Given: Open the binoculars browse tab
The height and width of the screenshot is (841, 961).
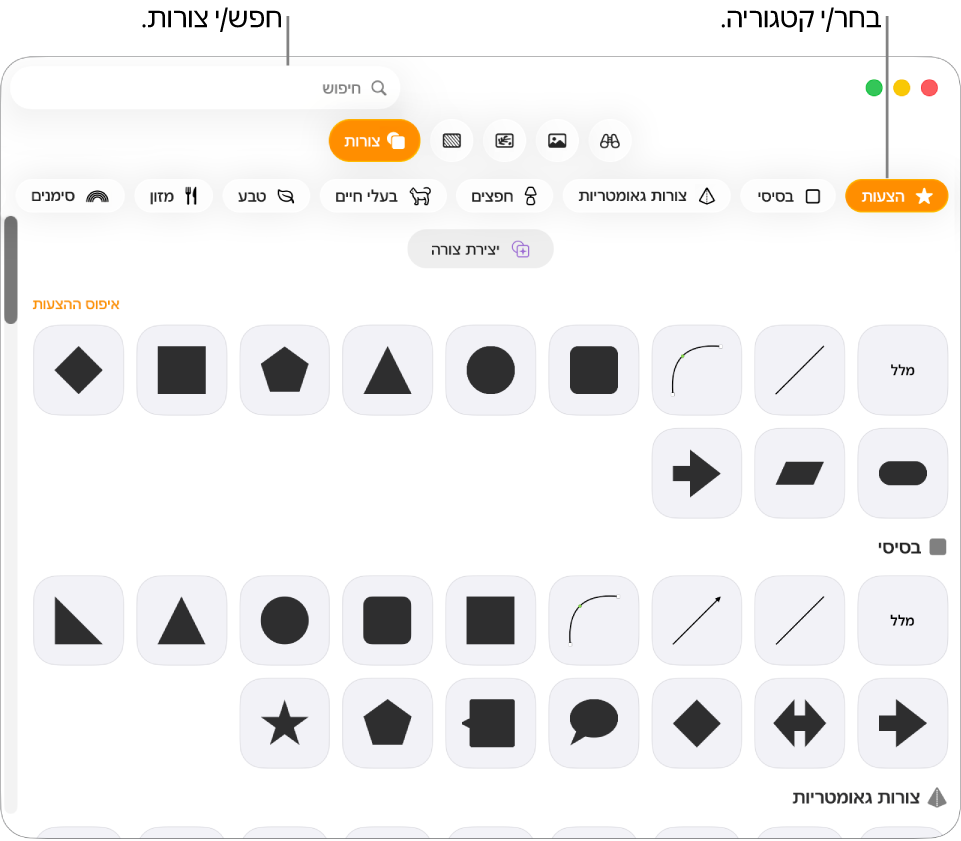Looking at the screenshot, I should pos(609,141).
